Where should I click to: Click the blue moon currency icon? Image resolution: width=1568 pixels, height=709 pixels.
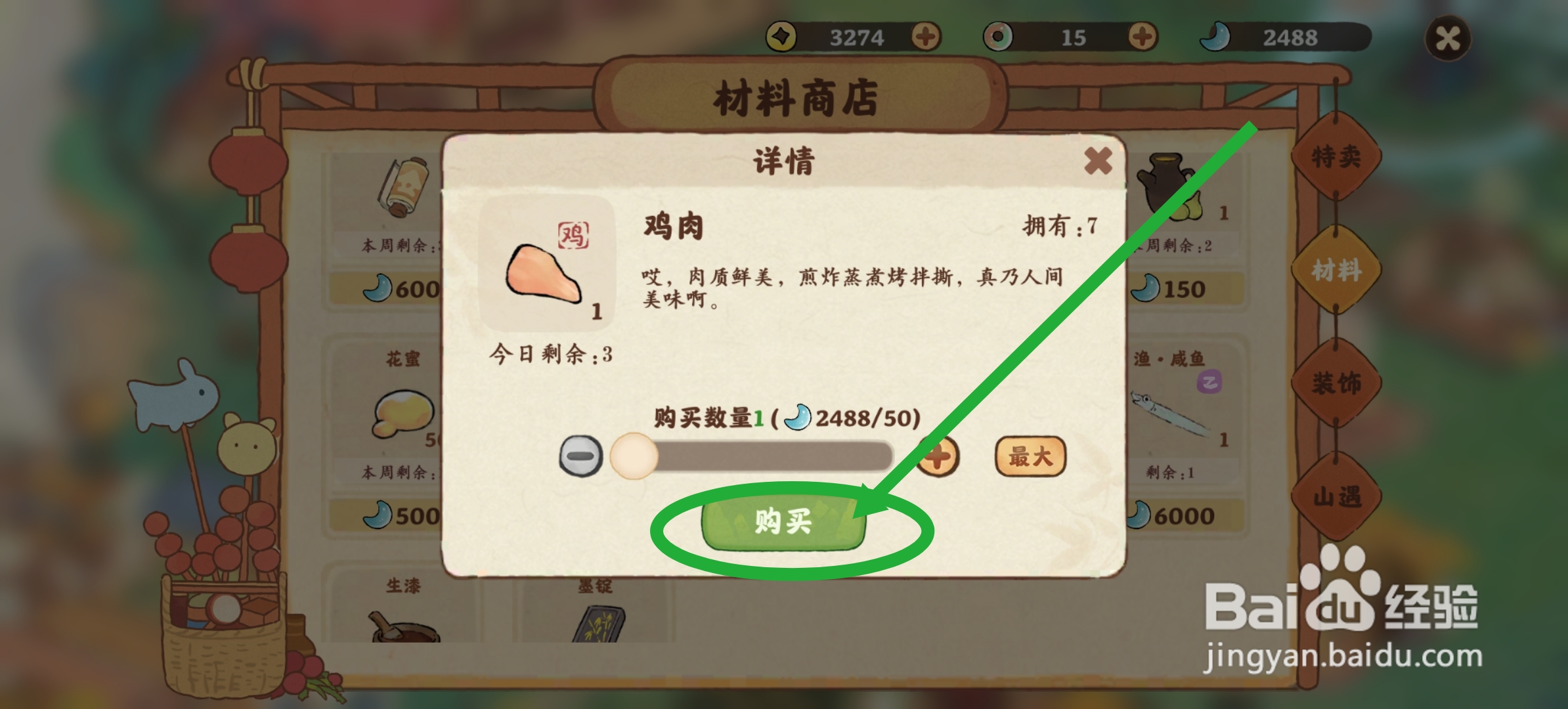point(1215,37)
